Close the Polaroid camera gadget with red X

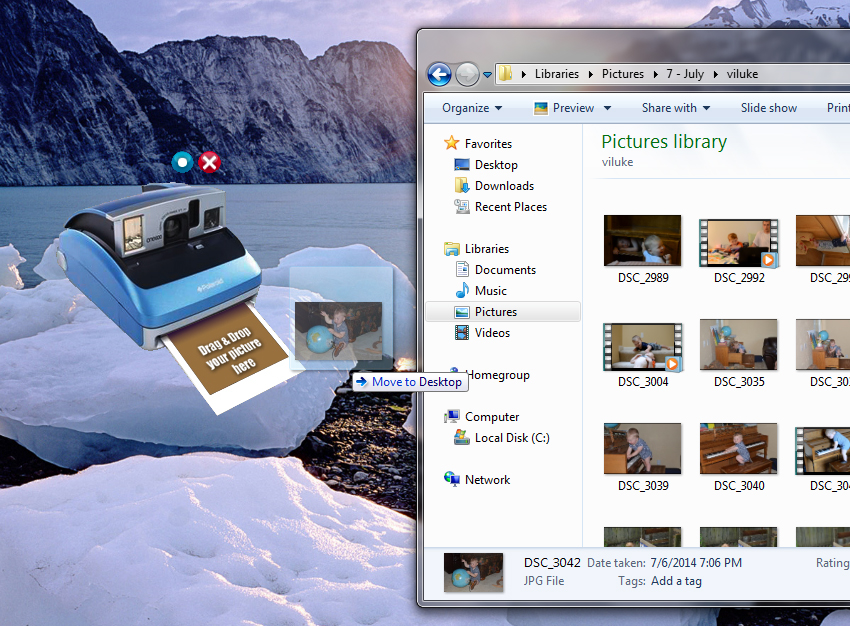pyautogui.click(x=208, y=161)
